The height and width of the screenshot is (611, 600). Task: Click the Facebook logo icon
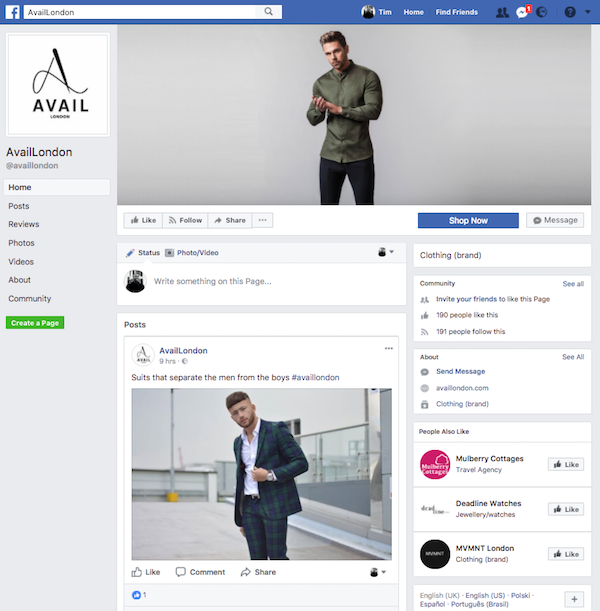click(x=12, y=12)
